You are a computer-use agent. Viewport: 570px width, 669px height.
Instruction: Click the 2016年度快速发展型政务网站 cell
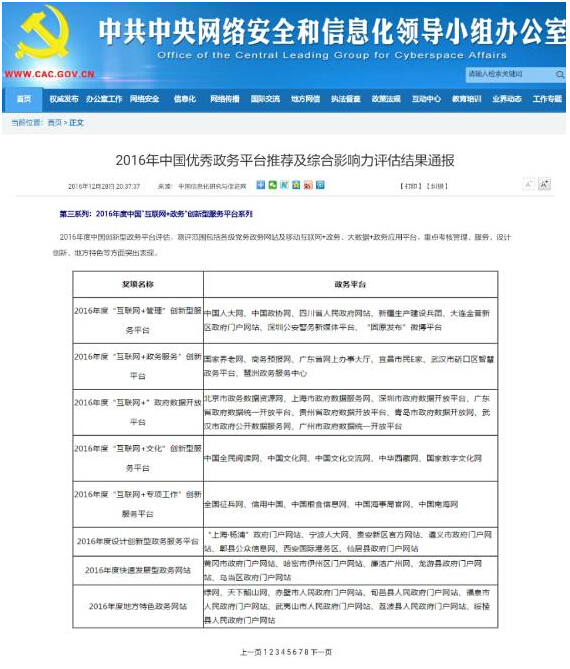[x=138, y=570]
